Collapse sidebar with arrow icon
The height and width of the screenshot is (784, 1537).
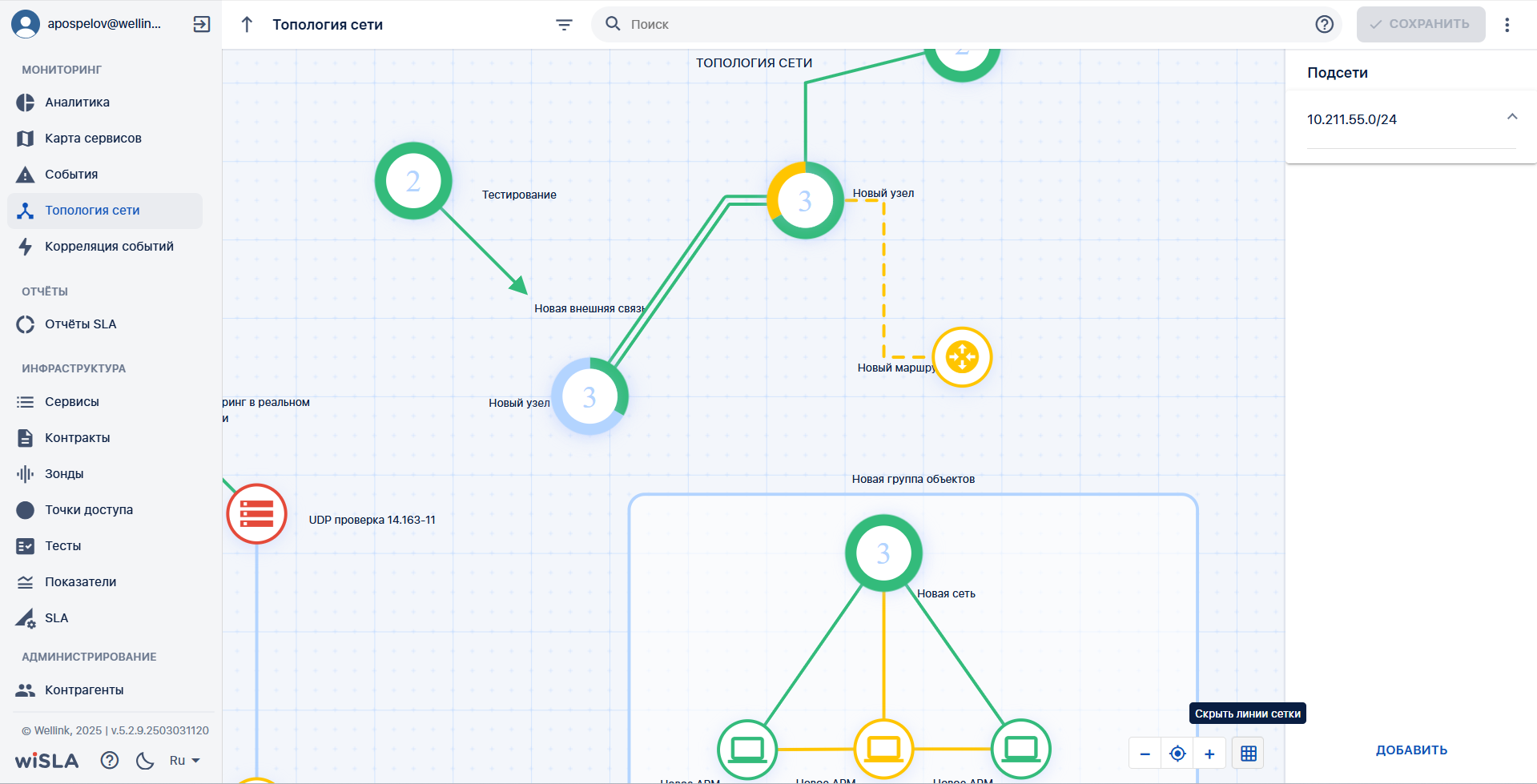(x=202, y=24)
